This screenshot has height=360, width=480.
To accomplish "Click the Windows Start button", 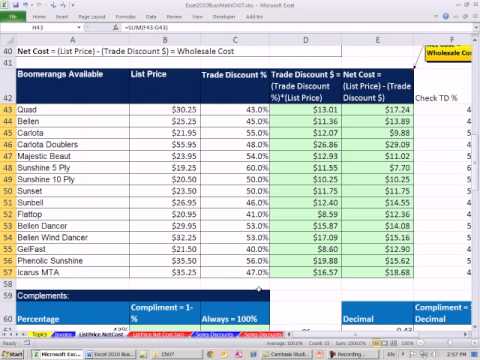I will point(12,354).
